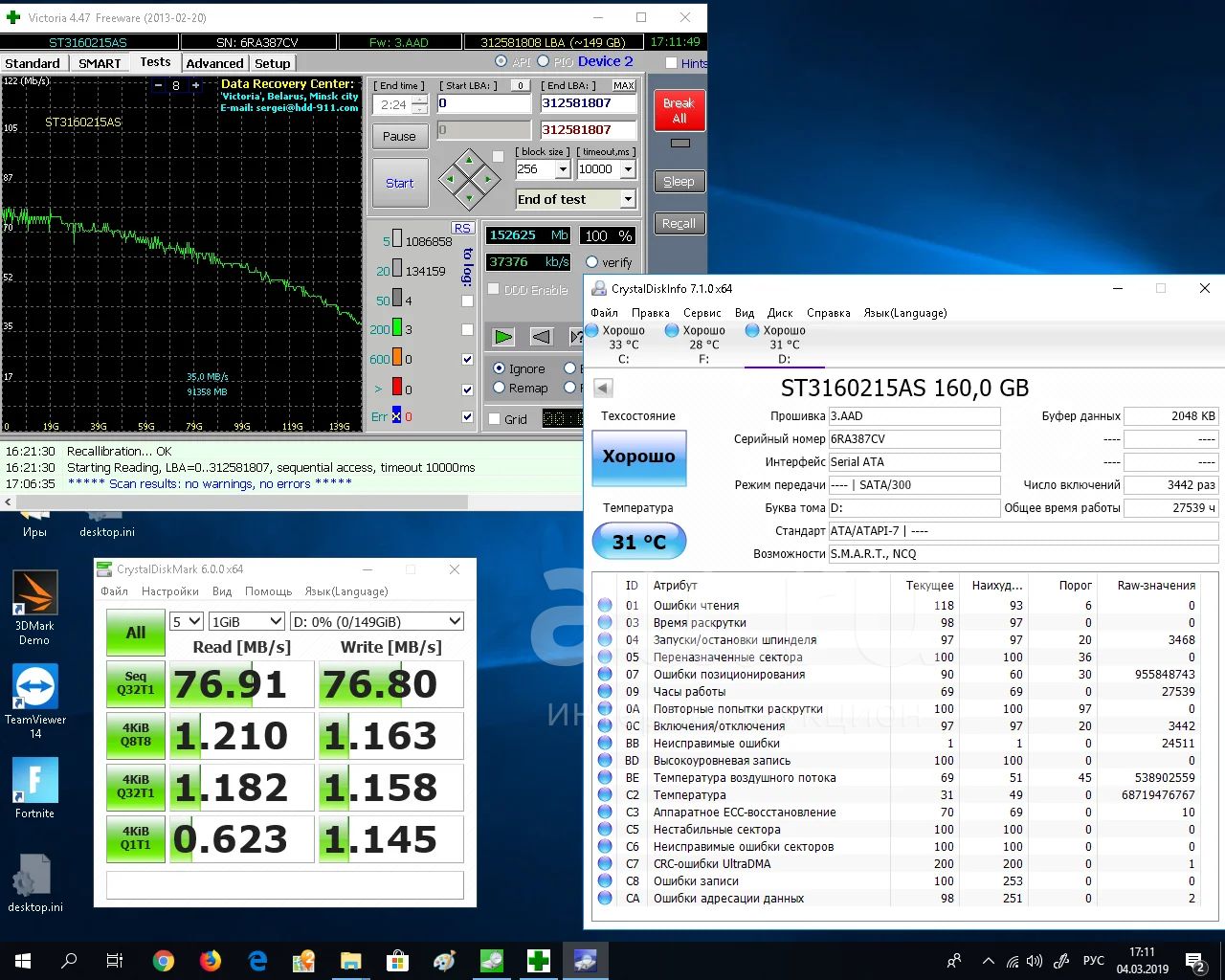1225x980 pixels.
Task: Open Chrome from the taskbar
Action: point(163,961)
